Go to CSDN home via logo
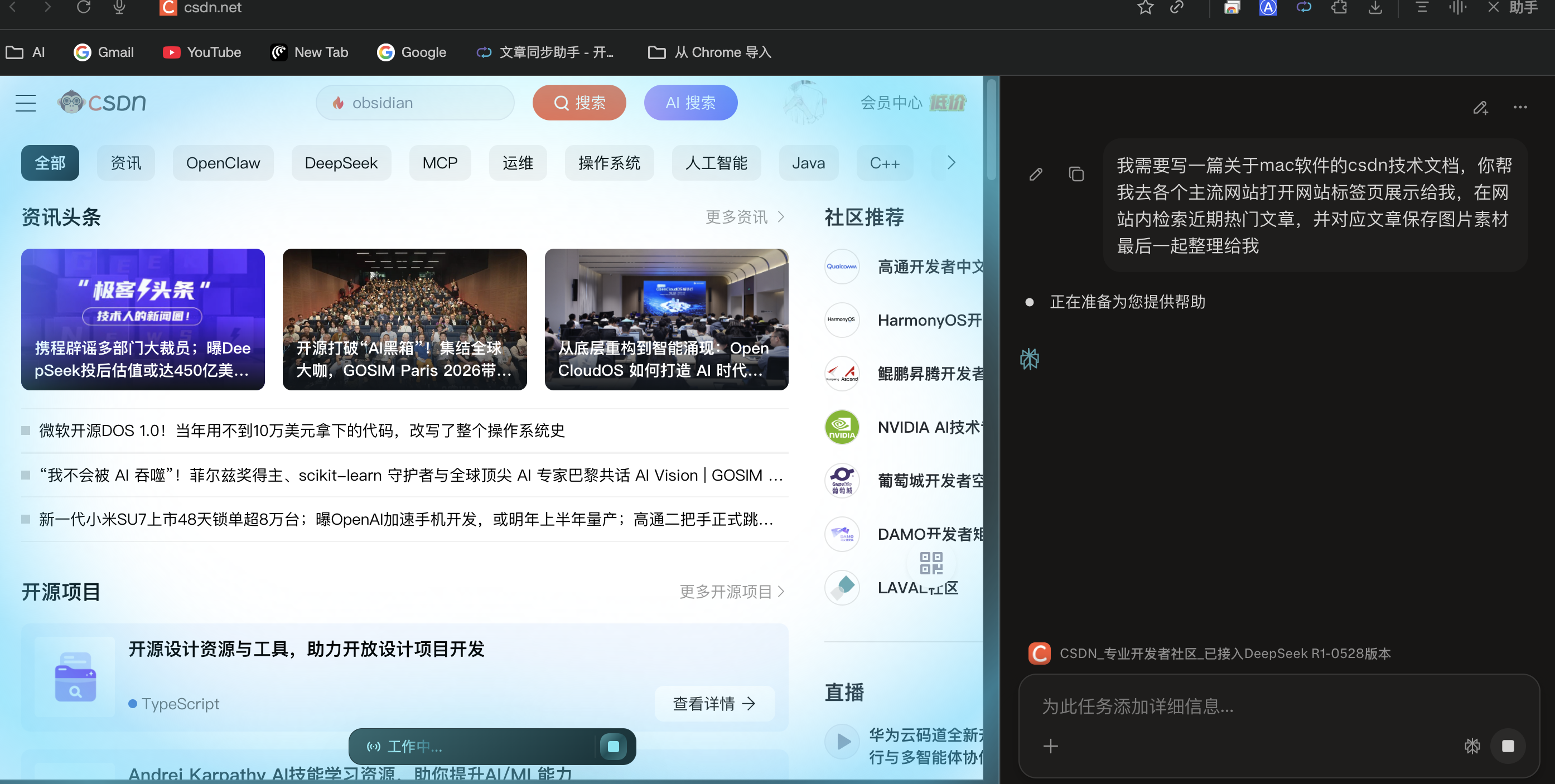Viewport: 1555px width, 784px height. coord(102,102)
